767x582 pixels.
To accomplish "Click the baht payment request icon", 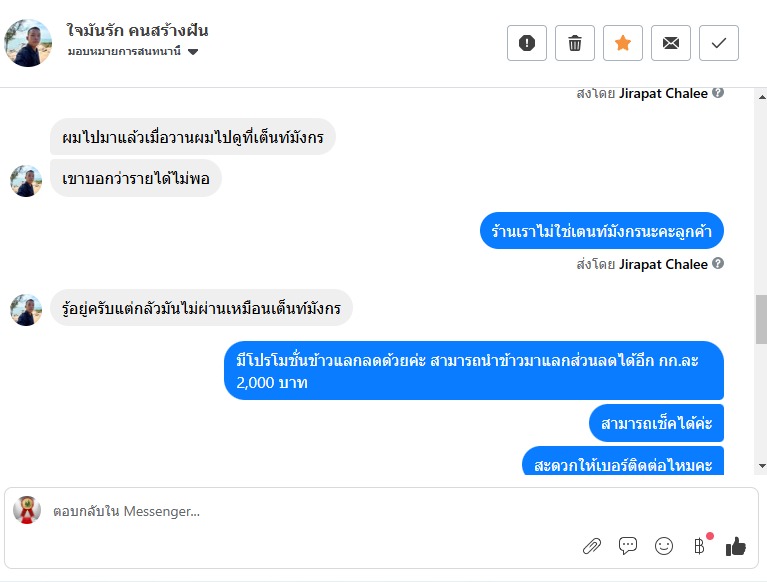I will [x=699, y=546].
